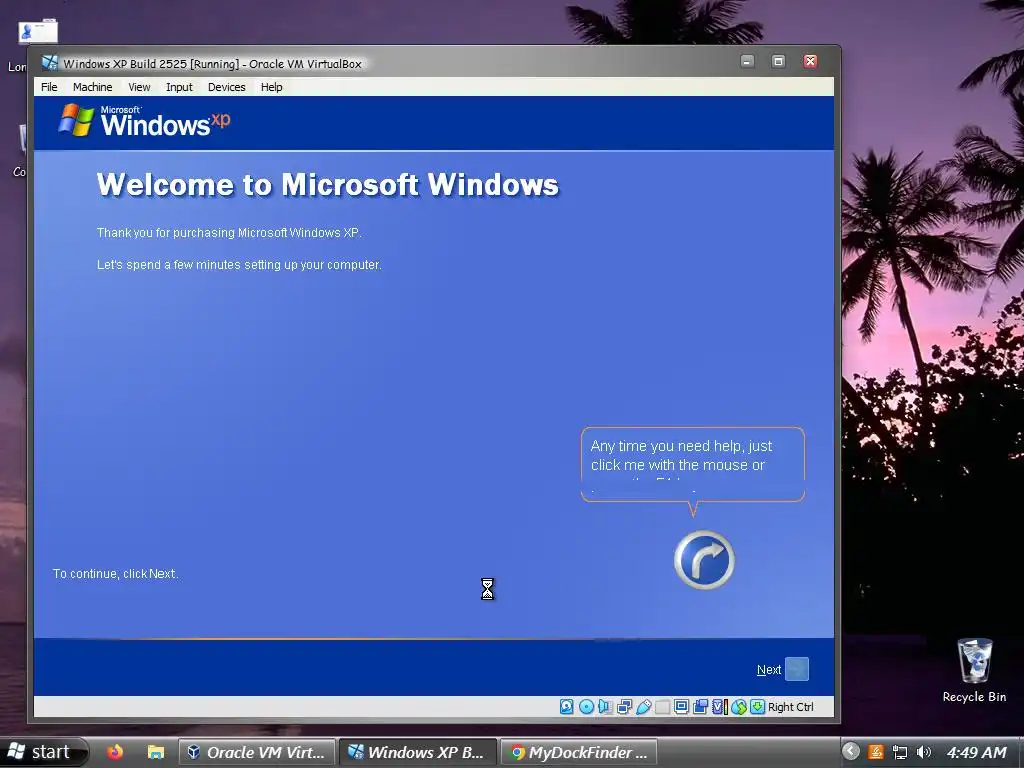Select the user folder desktop icon top-left
The image size is (1024, 768).
pyautogui.click(x=38, y=31)
